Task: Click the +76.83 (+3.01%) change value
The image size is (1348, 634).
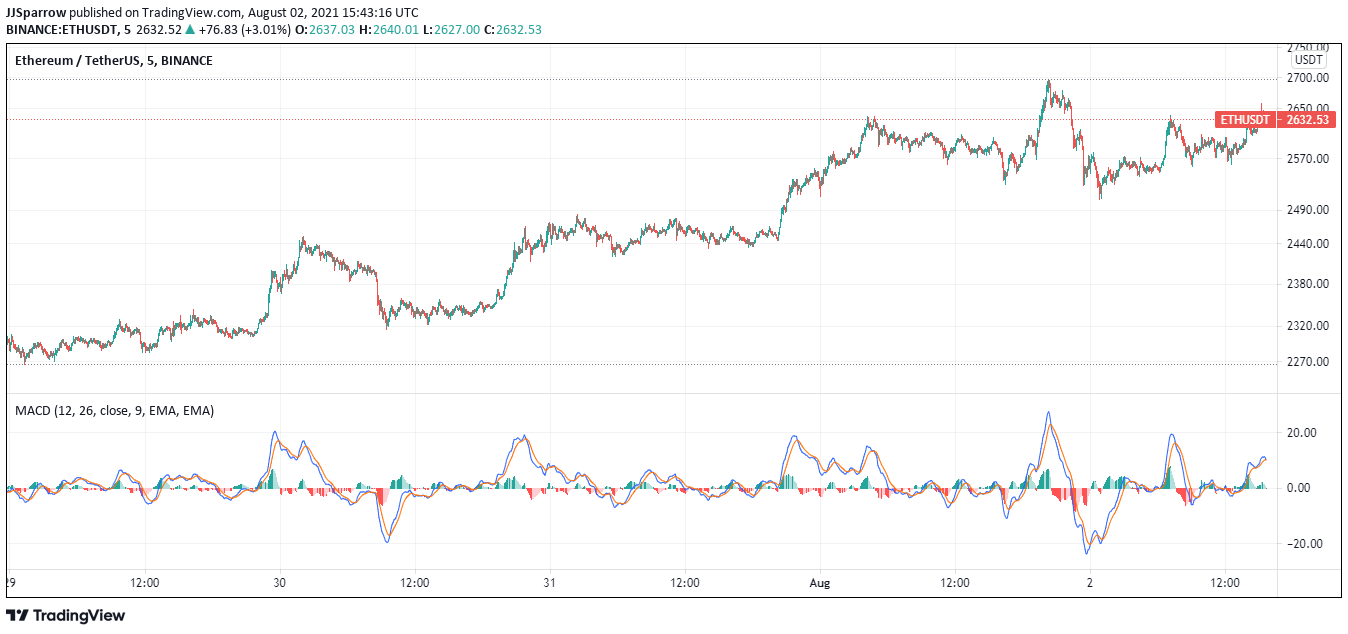Action: coord(247,29)
